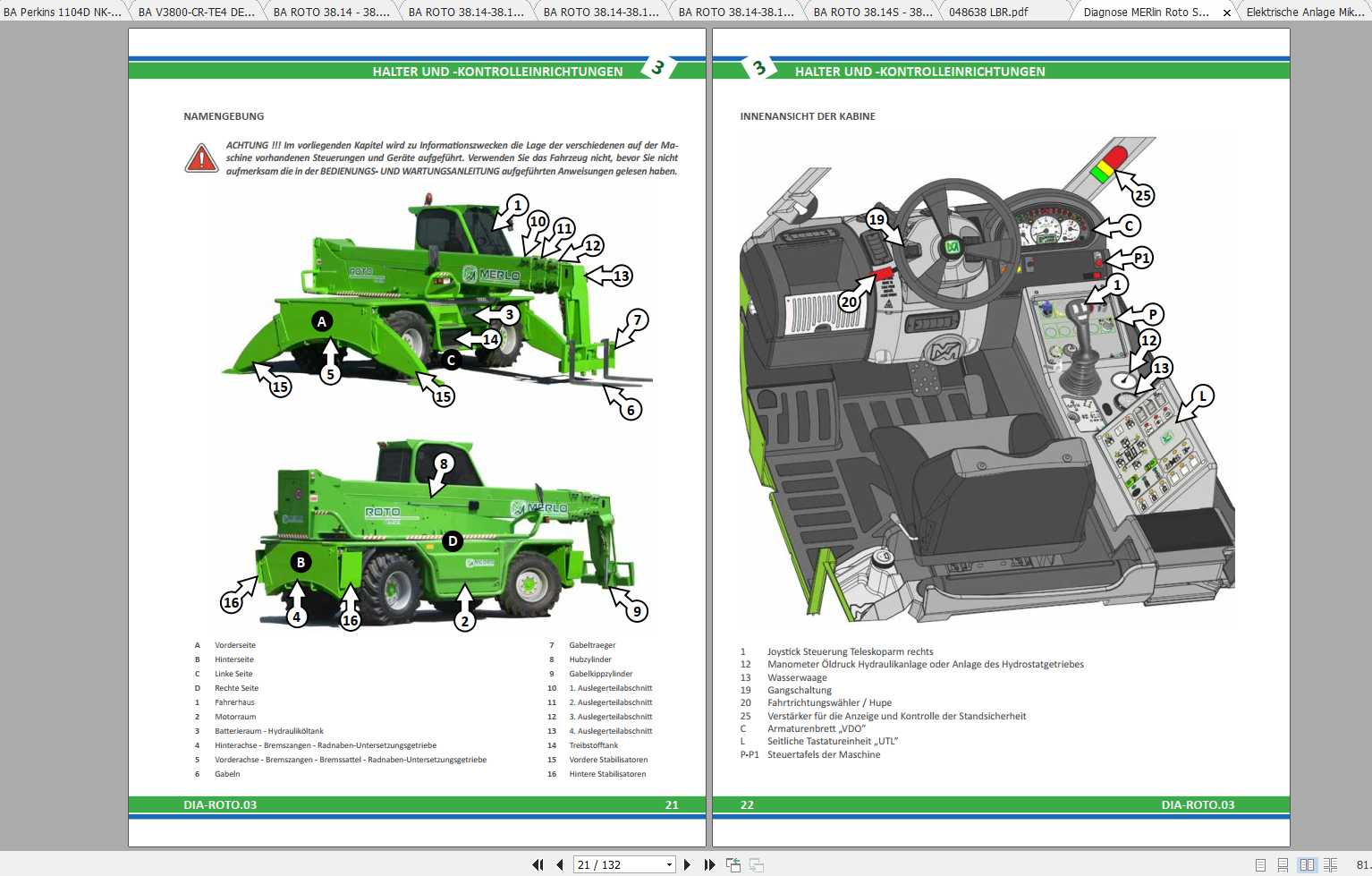Close the Diagnose MERlin Roto tab
Screen dimensions: 1372x876
[x=1226, y=11]
